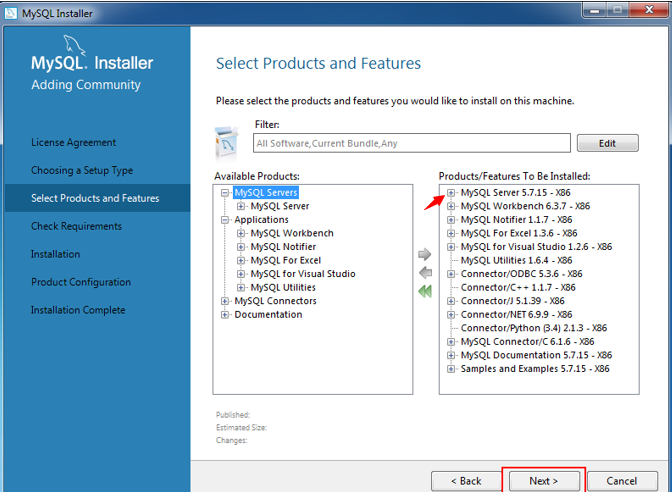This screenshot has width=672, height=492.
Task: Expand MySQL Workbench in Available Products
Action: point(241,234)
